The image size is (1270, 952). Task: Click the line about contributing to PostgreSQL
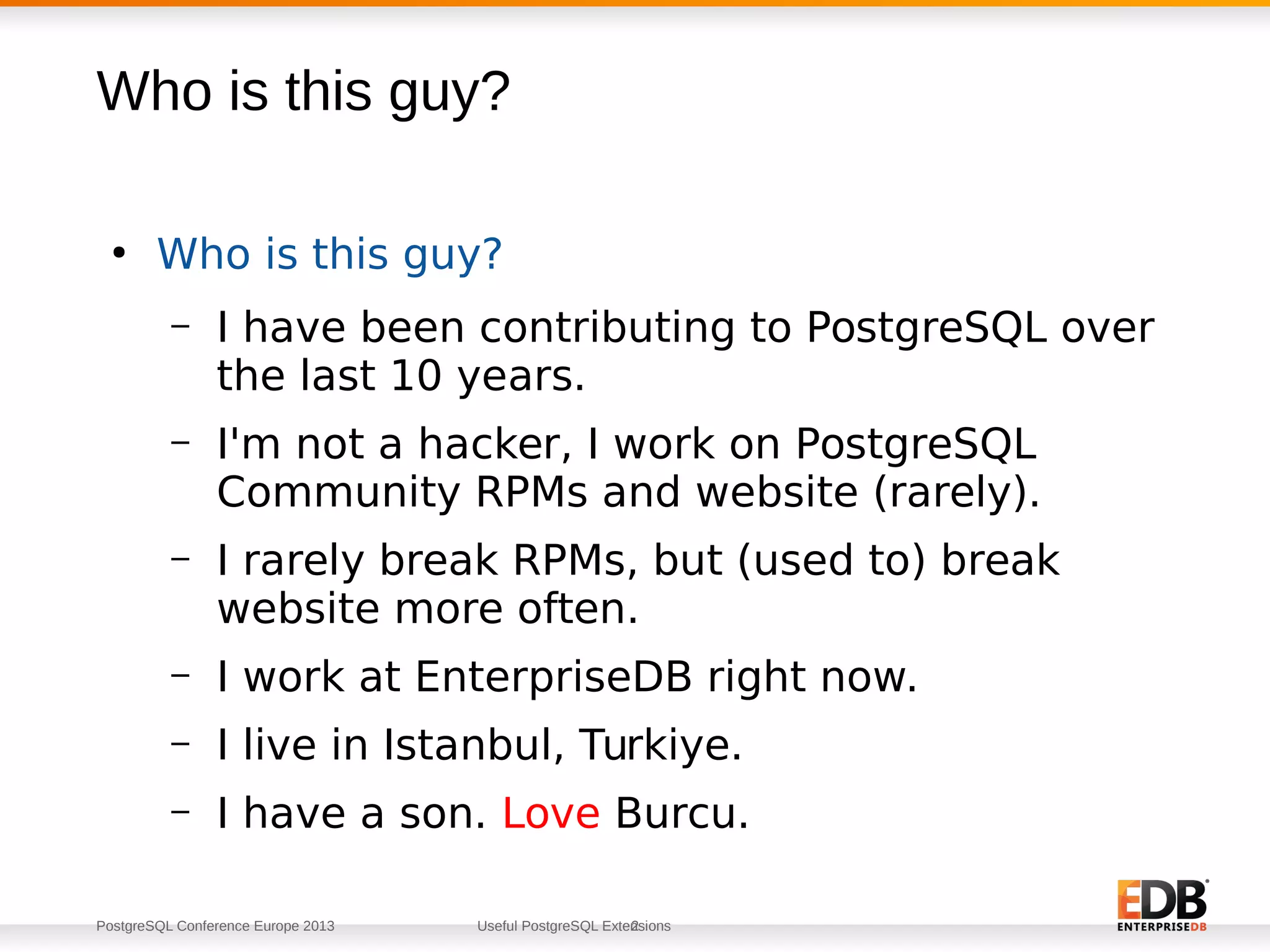[x=685, y=351]
